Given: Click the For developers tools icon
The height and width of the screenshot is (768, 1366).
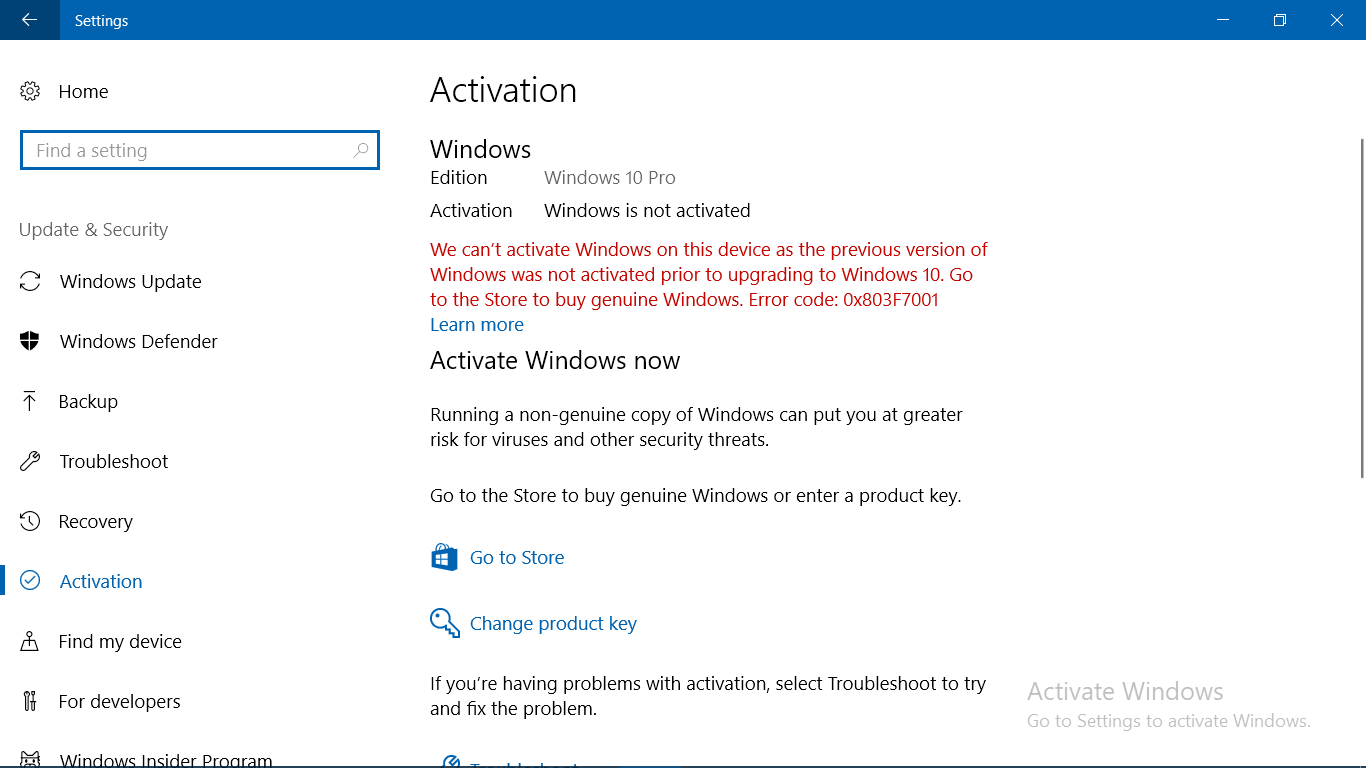Looking at the screenshot, I should coord(30,701).
